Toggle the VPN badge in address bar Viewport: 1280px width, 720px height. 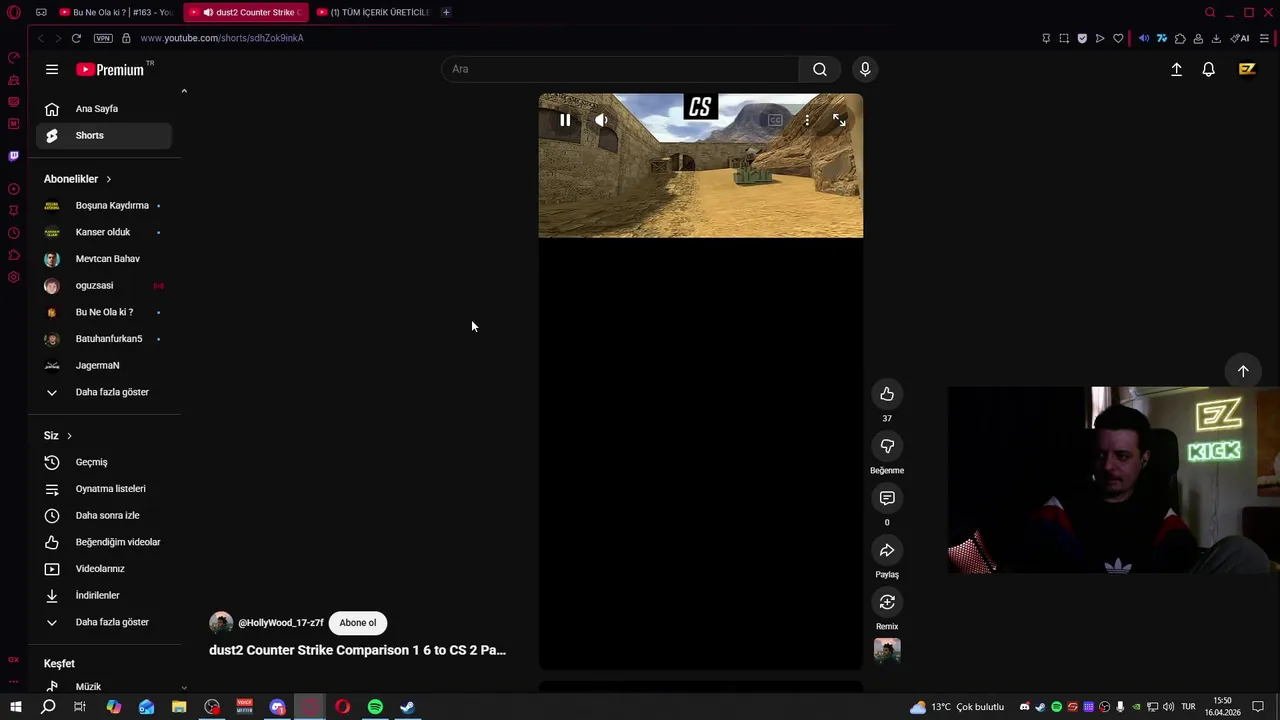(103, 38)
